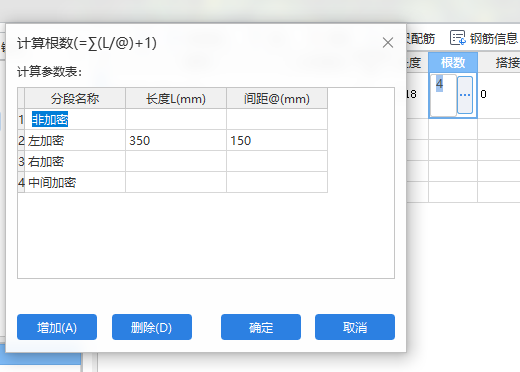520x372 pixels.
Task: Click the 分段名称 column header
Action: (x=75, y=98)
